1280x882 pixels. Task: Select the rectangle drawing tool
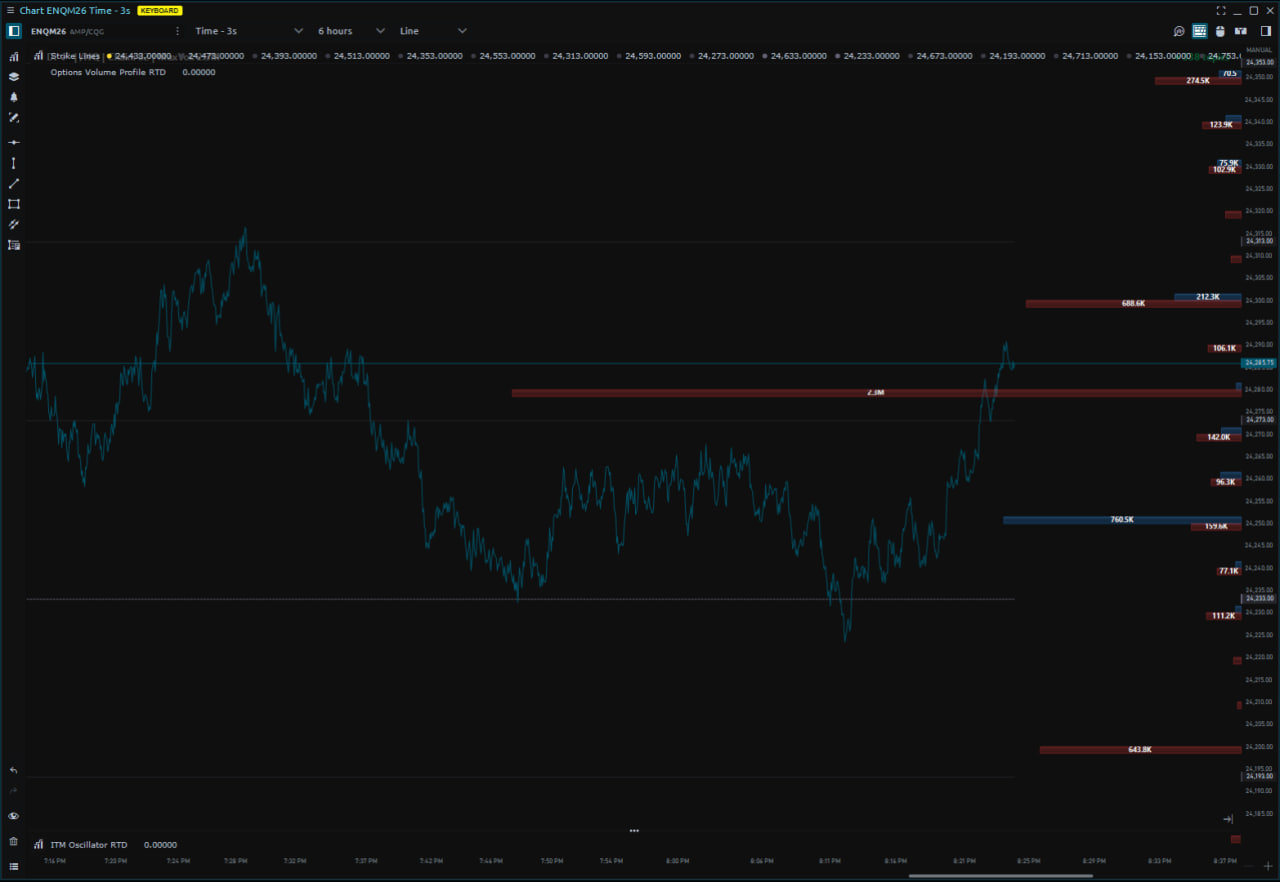[14, 204]
